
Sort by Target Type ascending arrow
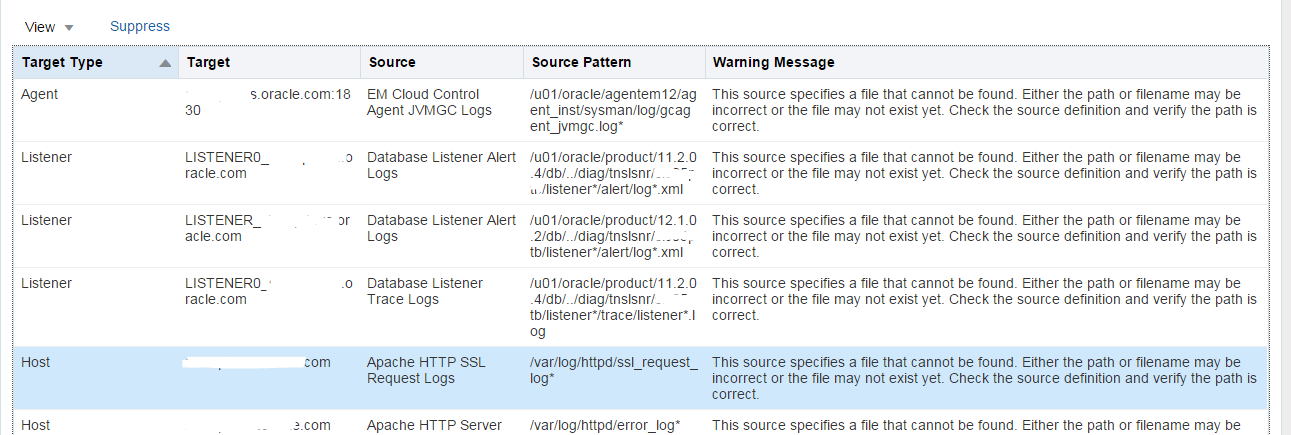(x=165, y=62)
